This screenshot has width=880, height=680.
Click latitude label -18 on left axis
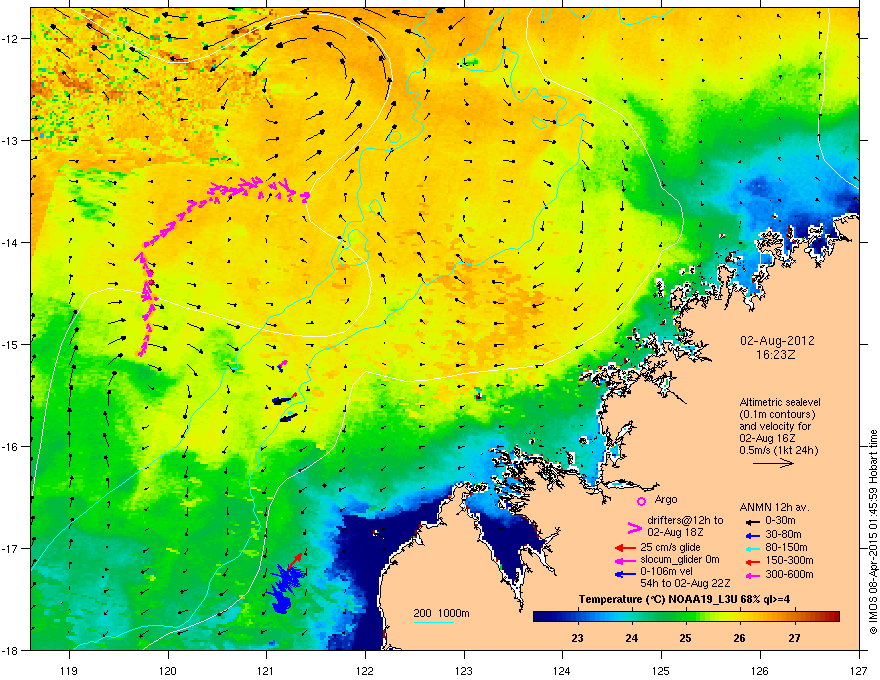pos(11,650)
